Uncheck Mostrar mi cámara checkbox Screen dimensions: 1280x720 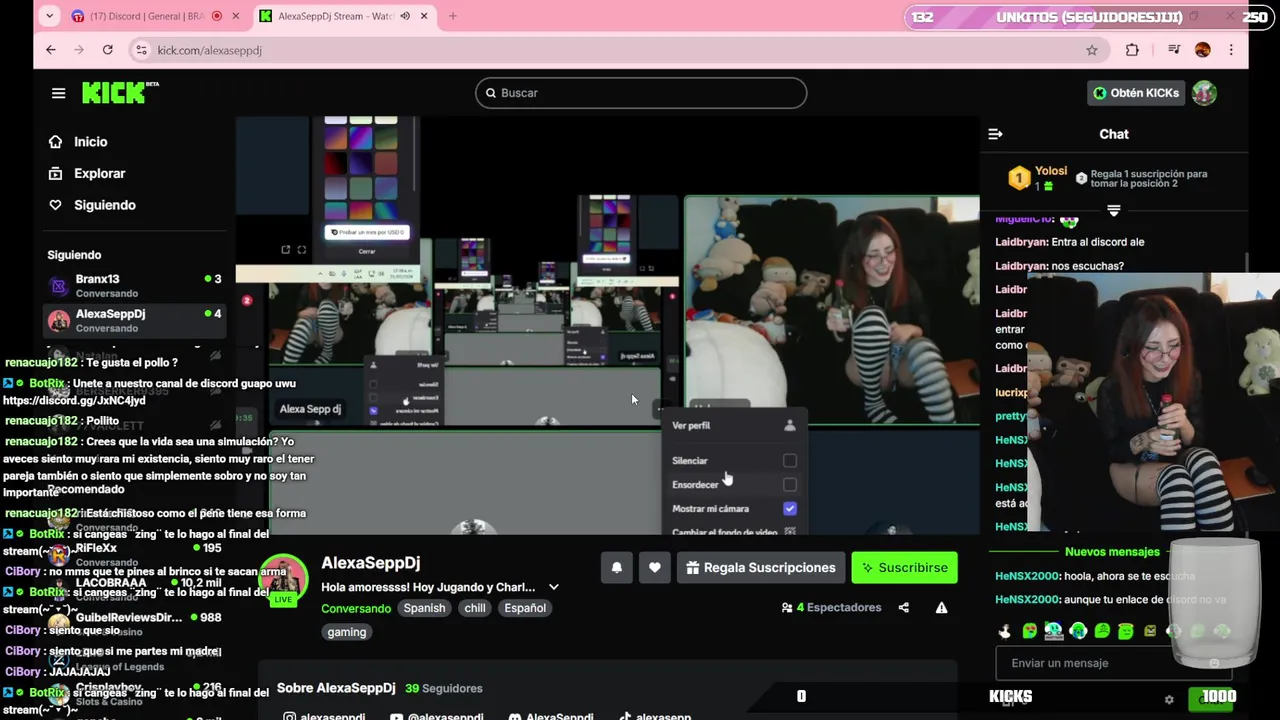(x=790, y=509)
